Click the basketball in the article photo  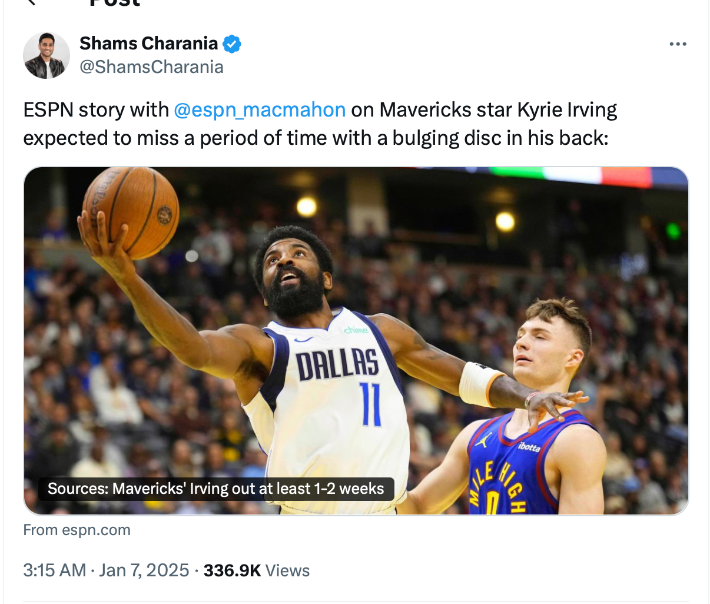pos(129,210)
